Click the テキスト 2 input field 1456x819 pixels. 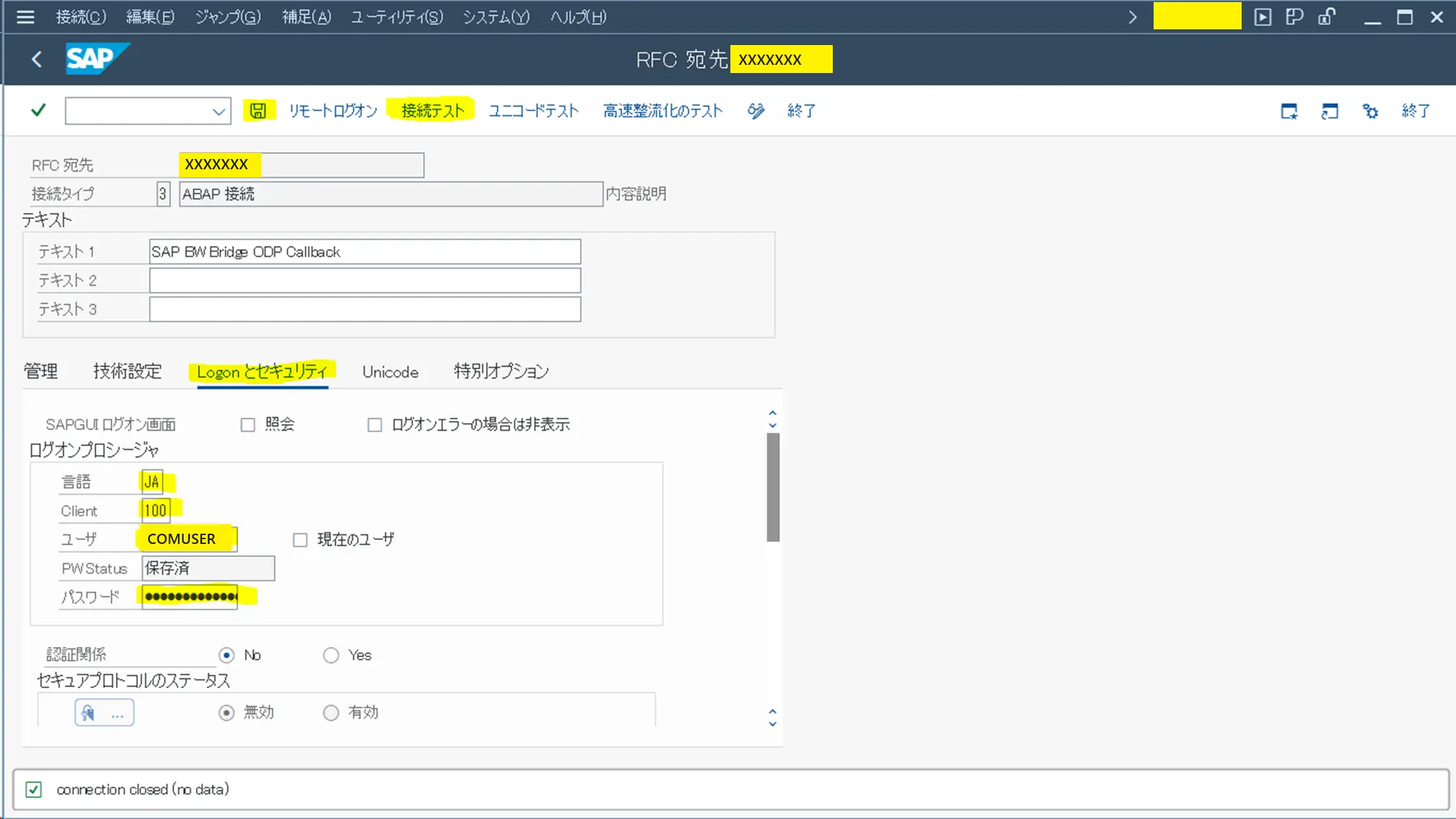365,281
